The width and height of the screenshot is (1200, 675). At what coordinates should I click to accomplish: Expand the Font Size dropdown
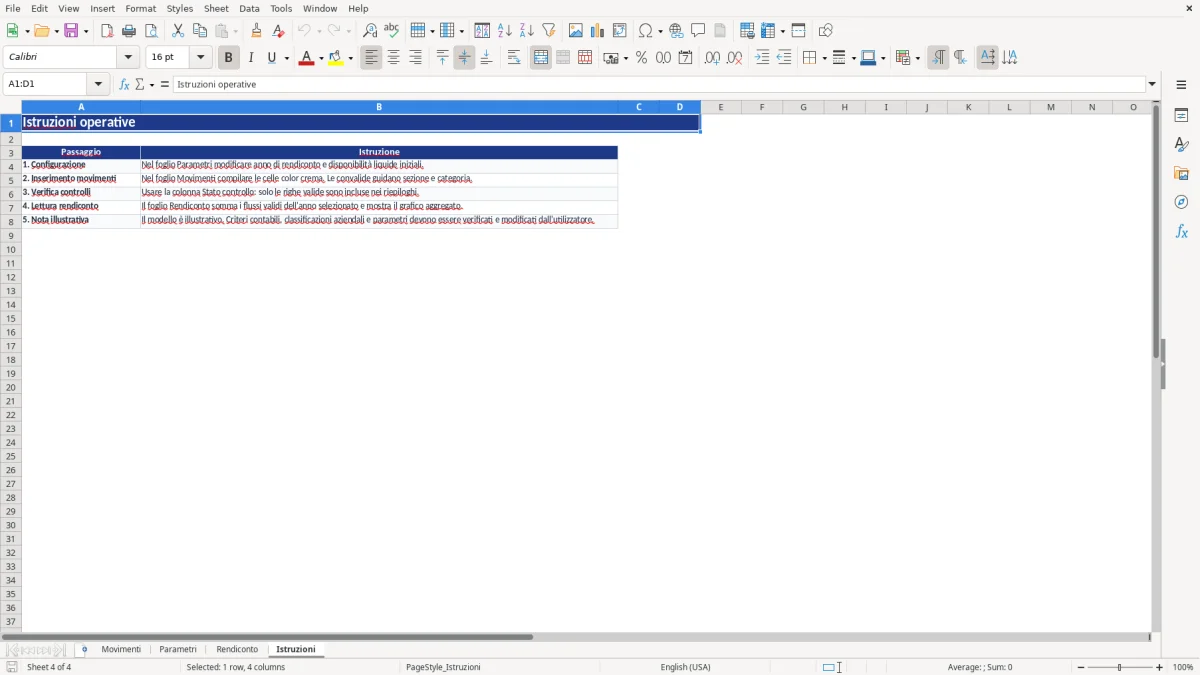(201, 58)
